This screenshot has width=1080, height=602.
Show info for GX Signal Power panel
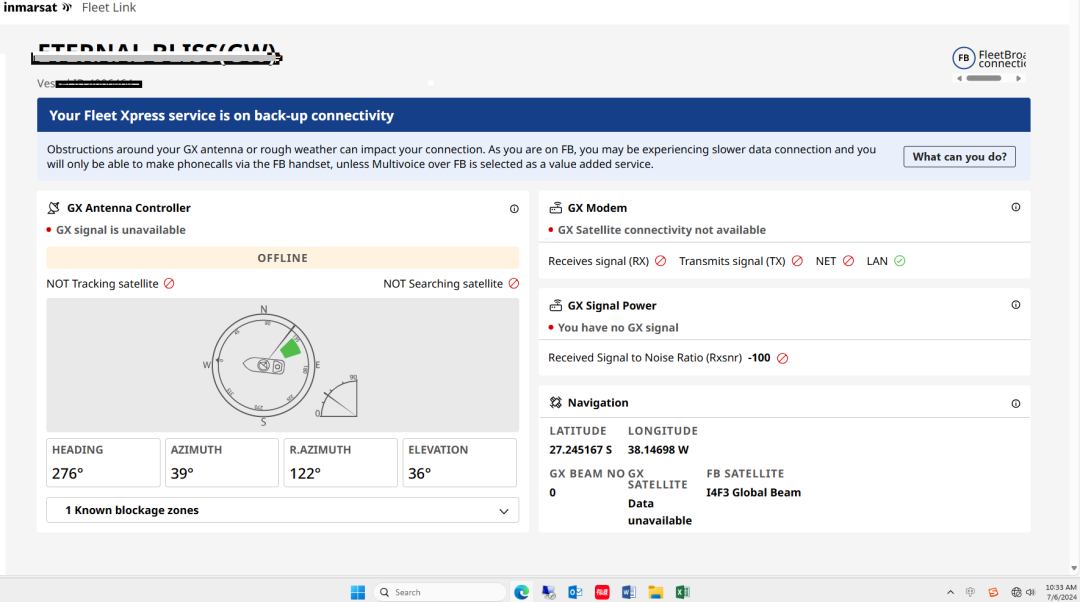click(1015, 305)
